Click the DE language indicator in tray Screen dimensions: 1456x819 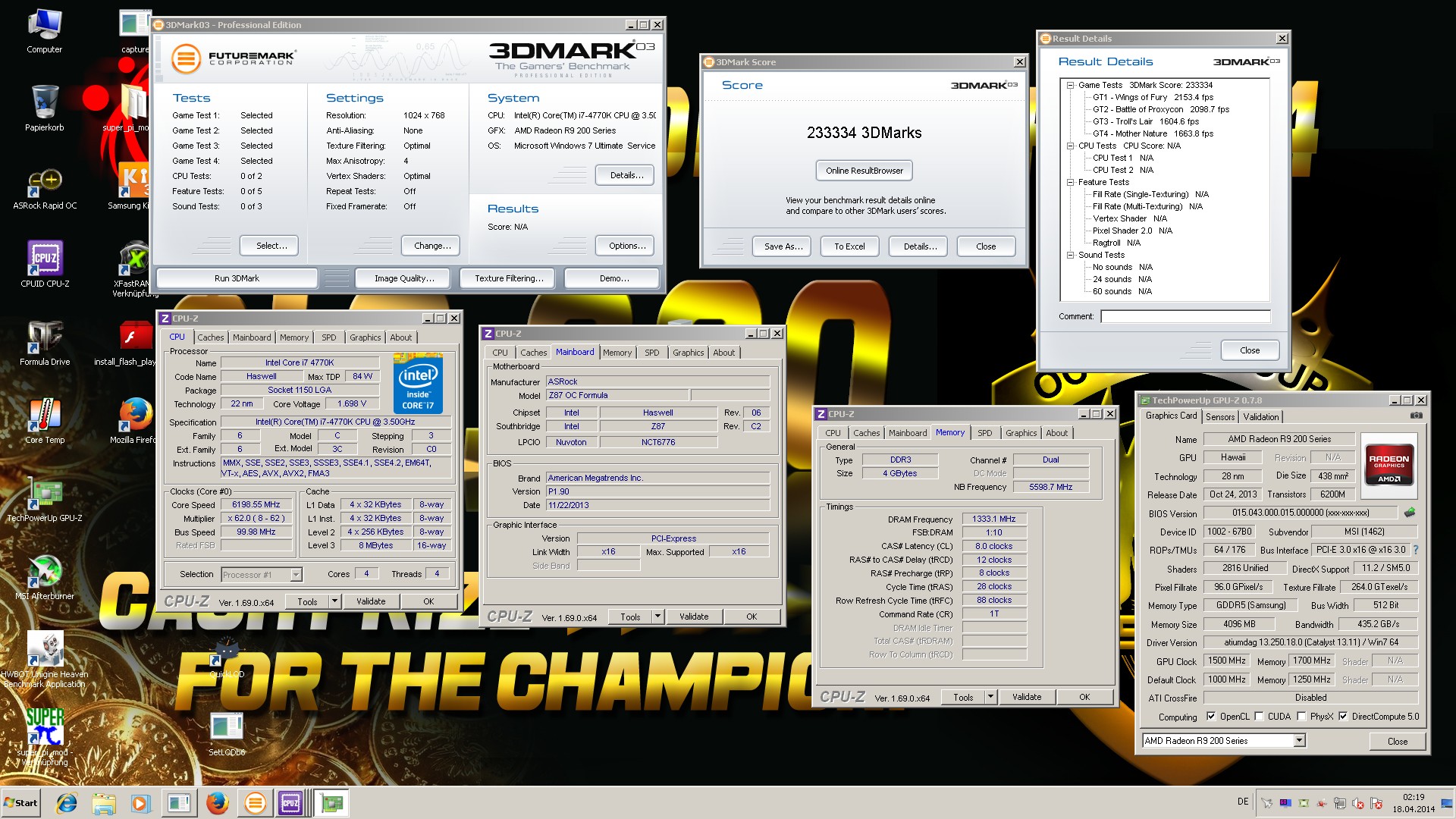point(1243,802)
